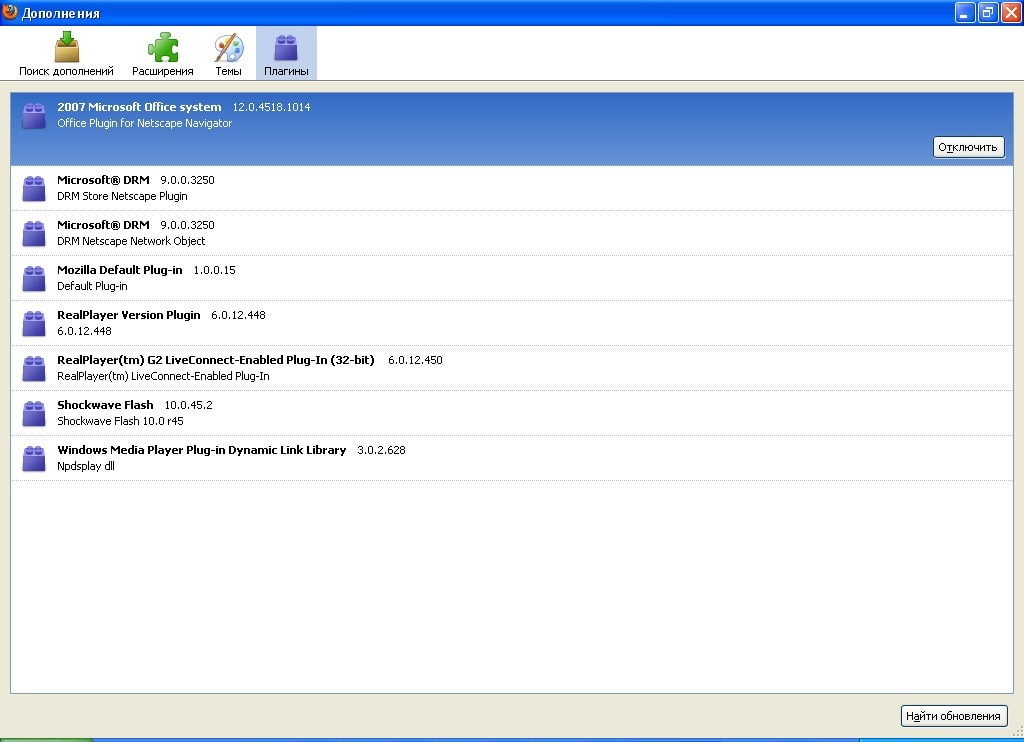Minimize the Дополнения window

pyautogui.click(x=965, y=12)
